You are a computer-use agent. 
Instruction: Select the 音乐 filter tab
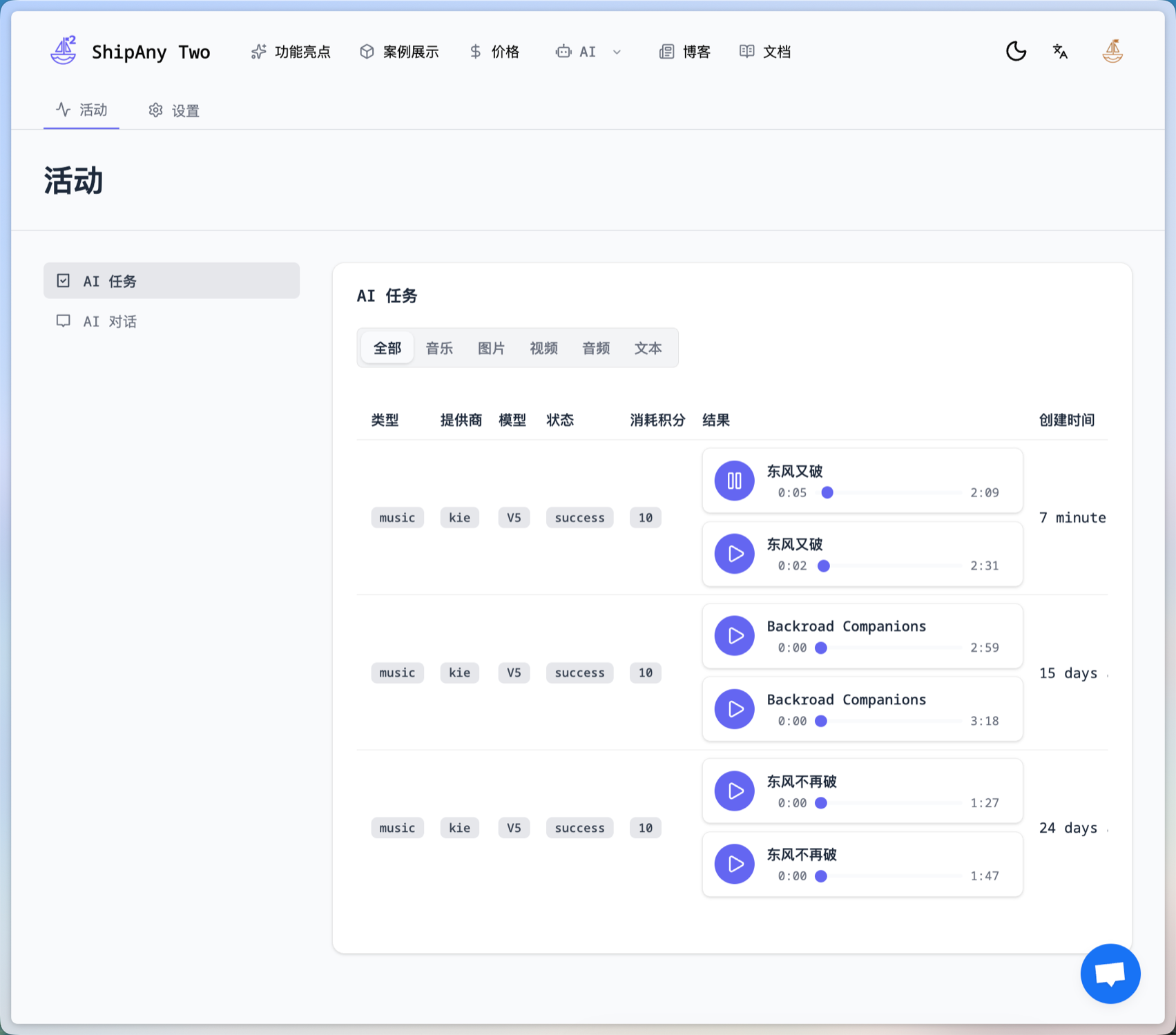(x=439, y=348)
